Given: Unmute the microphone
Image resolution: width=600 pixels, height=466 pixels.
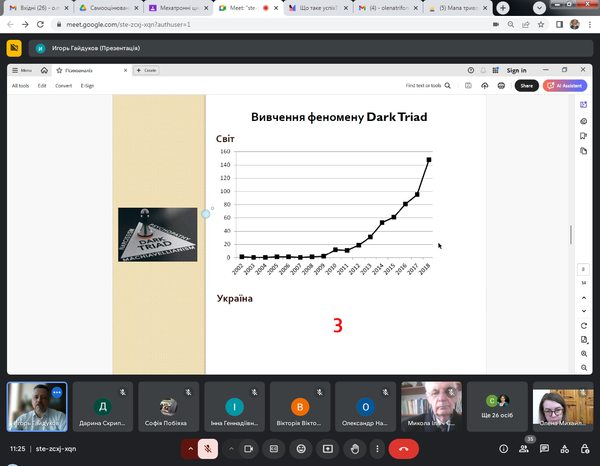Looking at the screenshot, I should (208, 449).
